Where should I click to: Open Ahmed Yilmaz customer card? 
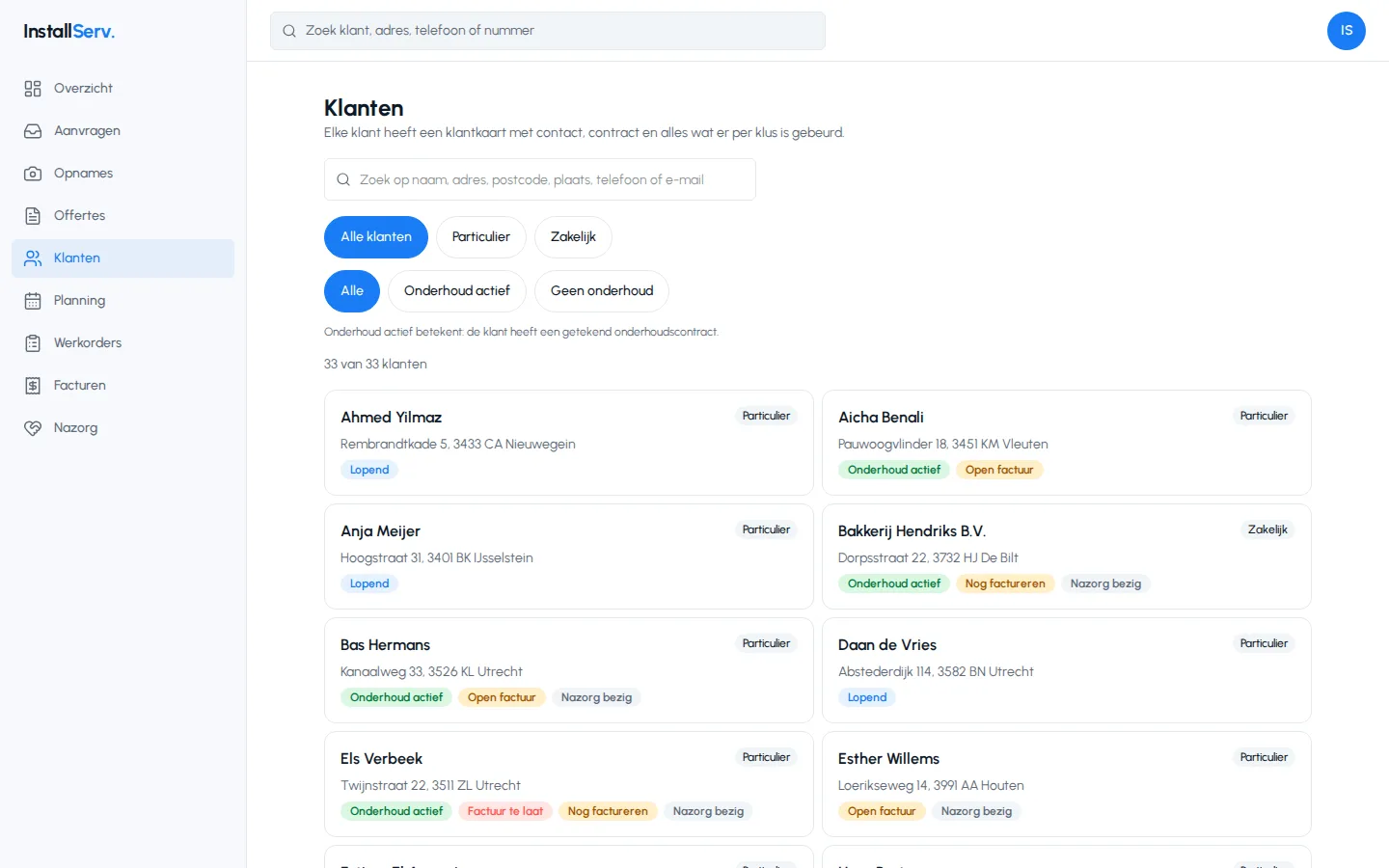click(569, 443)
